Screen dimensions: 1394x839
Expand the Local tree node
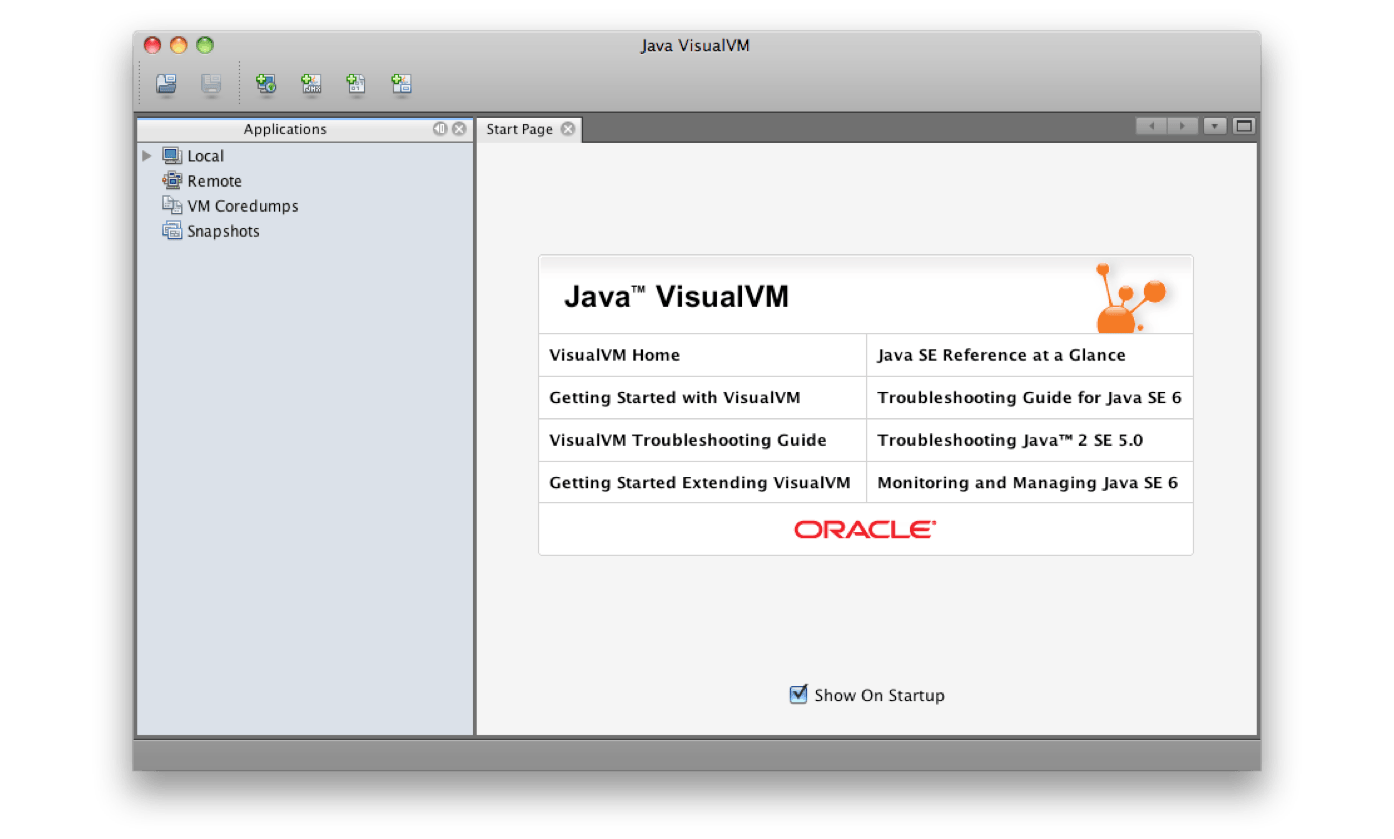147,156
